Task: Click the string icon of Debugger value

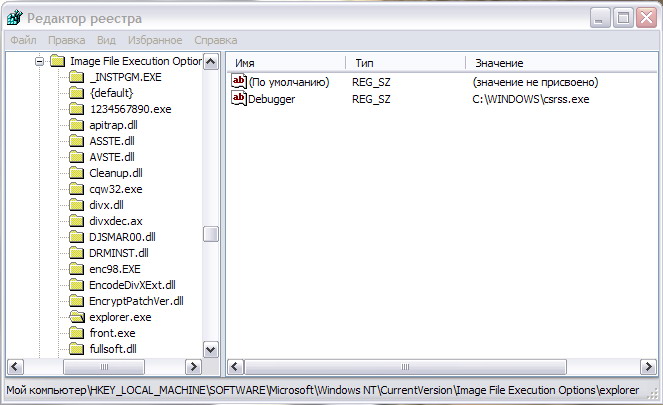Action: click(239, 99)
